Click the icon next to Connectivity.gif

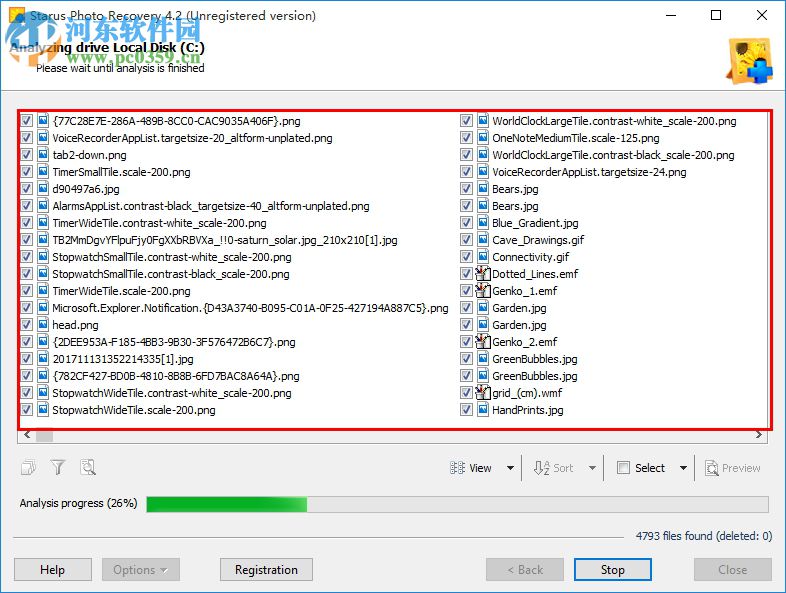coord(483,257)
